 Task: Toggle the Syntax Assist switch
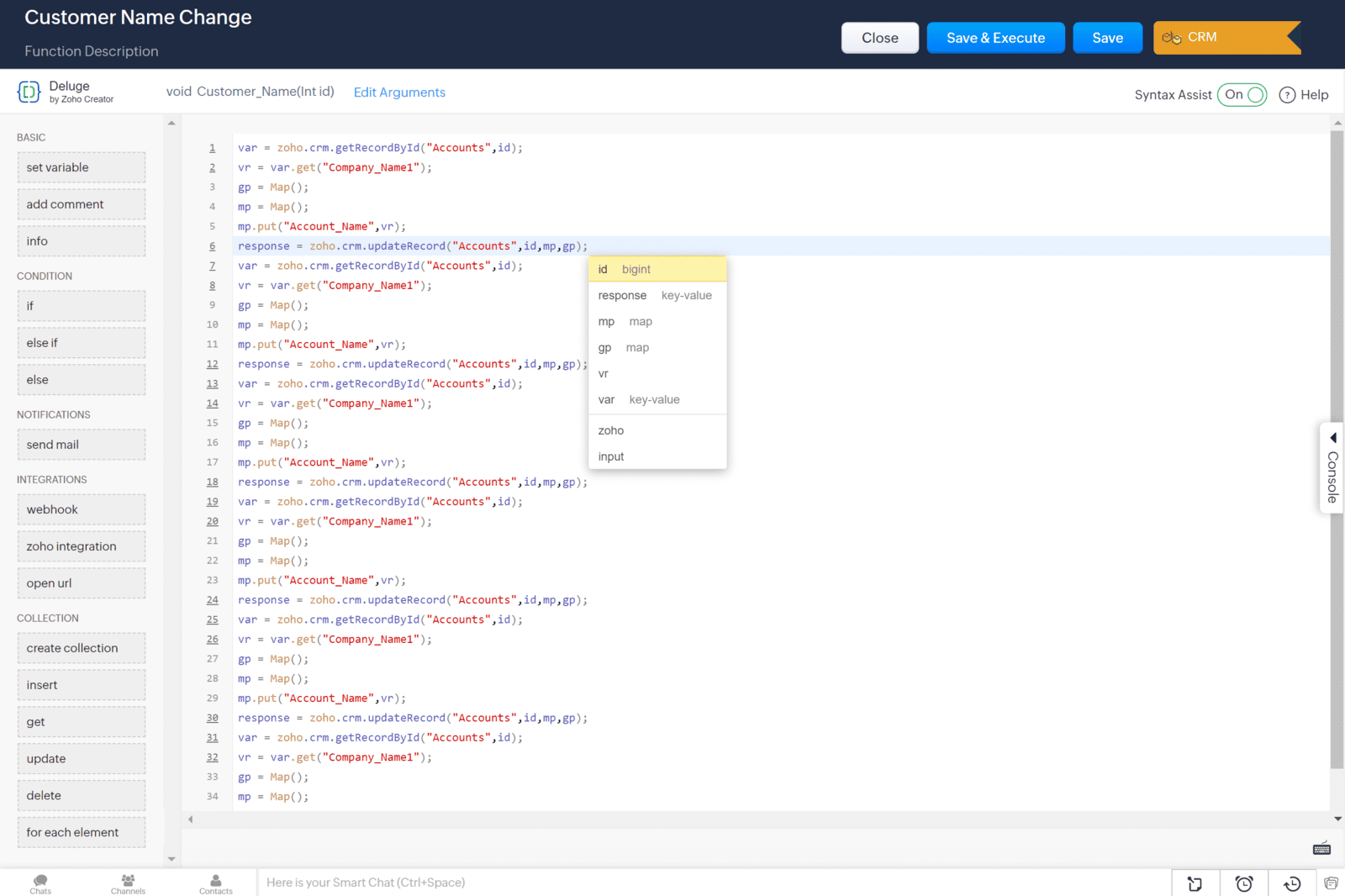click(x=1242, y=95)
